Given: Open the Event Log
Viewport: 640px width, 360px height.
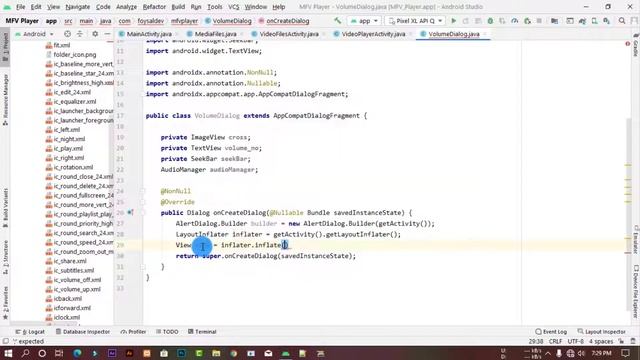Looking at the screenshot, I should pyautogui.click(x=551, y=332).
